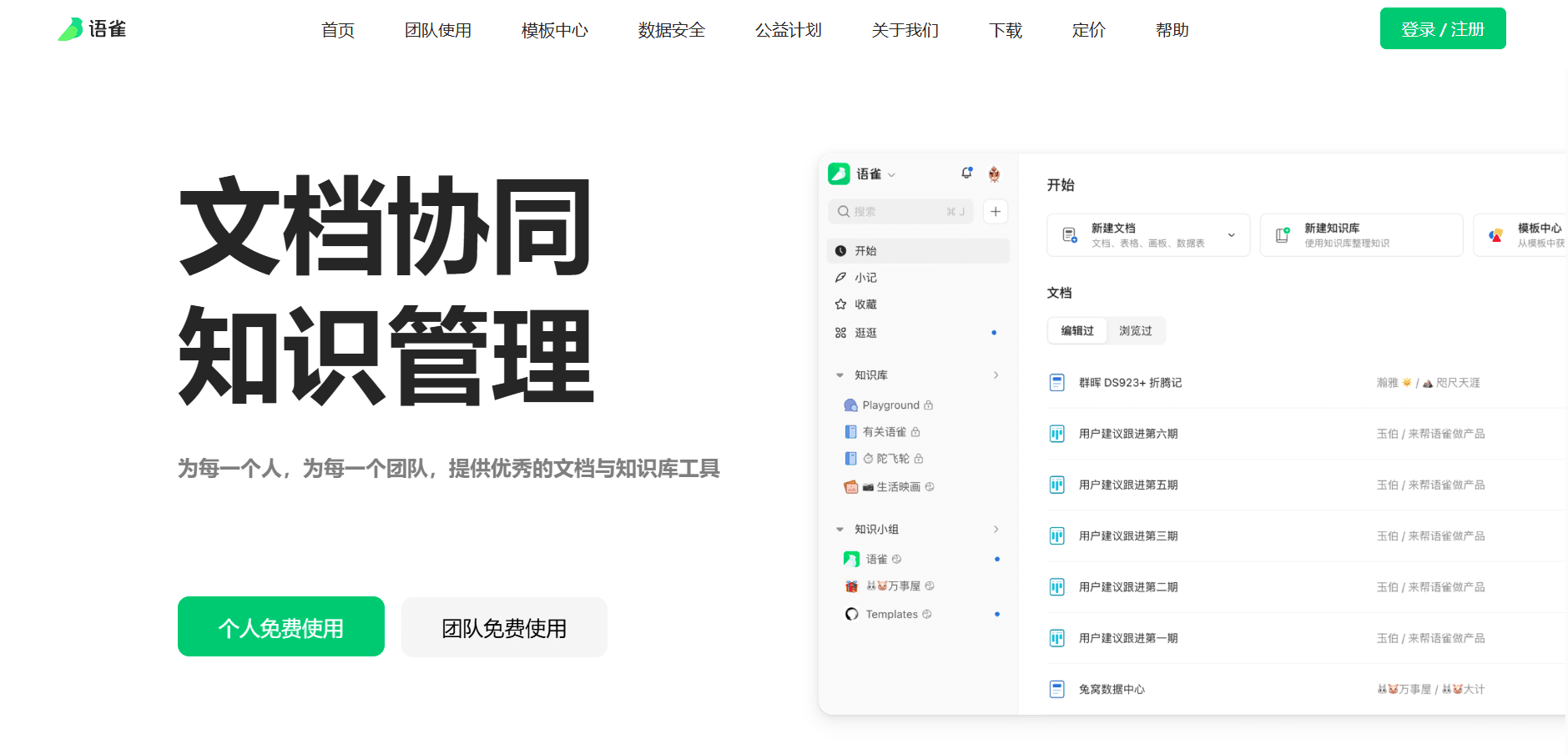Screen dimensions: 1568x754
Task: Click the 新建文档 document icon
Action: pos(1069,235)
